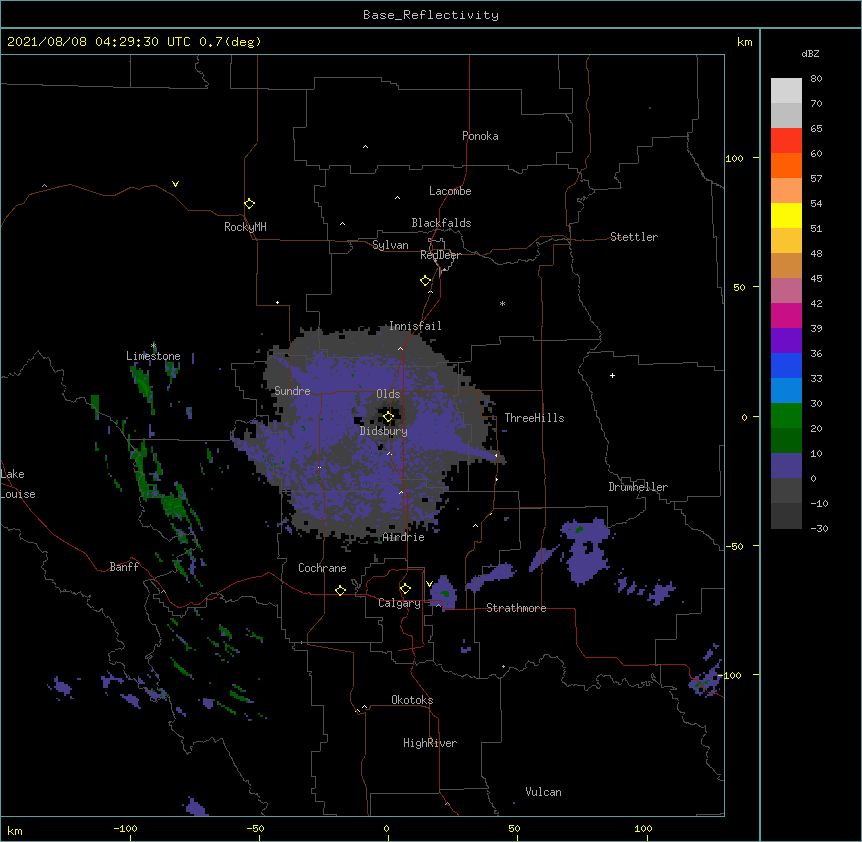
Task: Click the Airdrie city label
Action: pyautogui.click(x=403, y=537)
